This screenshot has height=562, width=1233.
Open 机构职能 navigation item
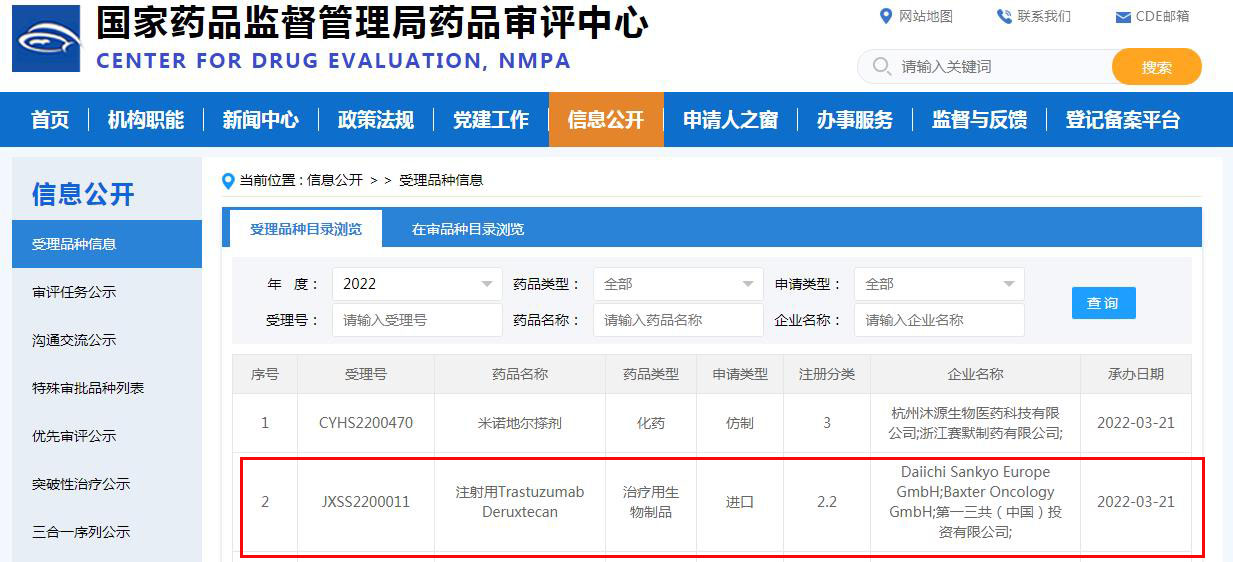146,120
